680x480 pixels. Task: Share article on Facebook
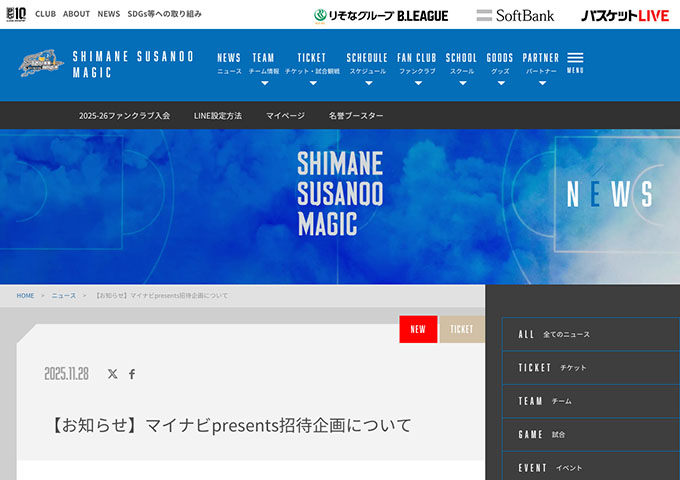(x=132, y=374)
